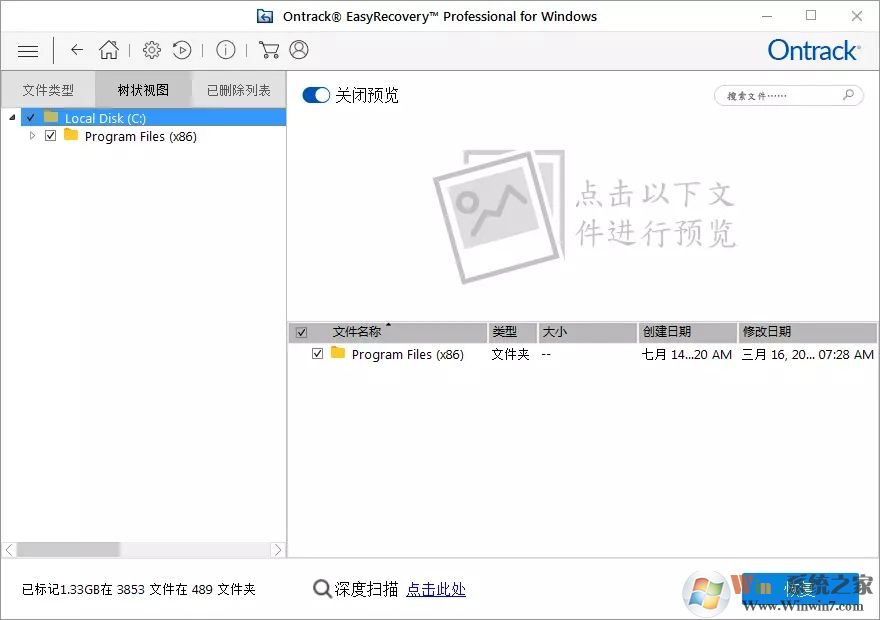Sort by 创建日期 column header

(688, 332)
